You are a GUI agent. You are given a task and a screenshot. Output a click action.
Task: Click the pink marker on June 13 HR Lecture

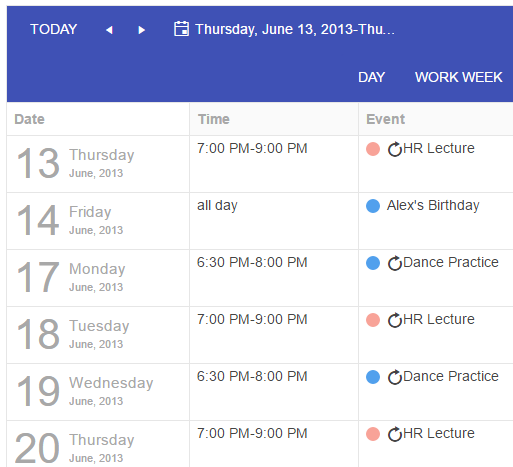373,149
